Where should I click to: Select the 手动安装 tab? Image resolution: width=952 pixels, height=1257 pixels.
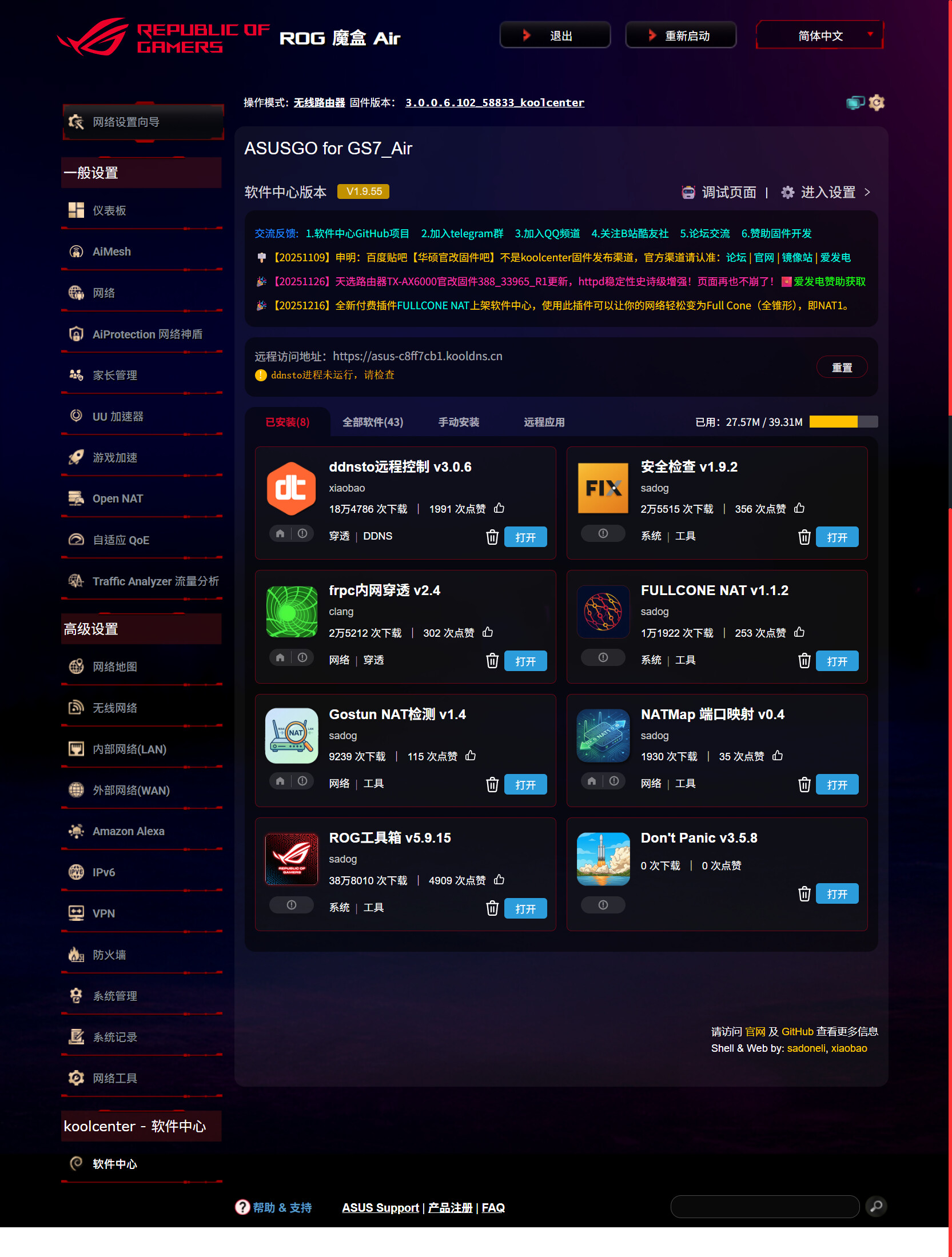459,422
